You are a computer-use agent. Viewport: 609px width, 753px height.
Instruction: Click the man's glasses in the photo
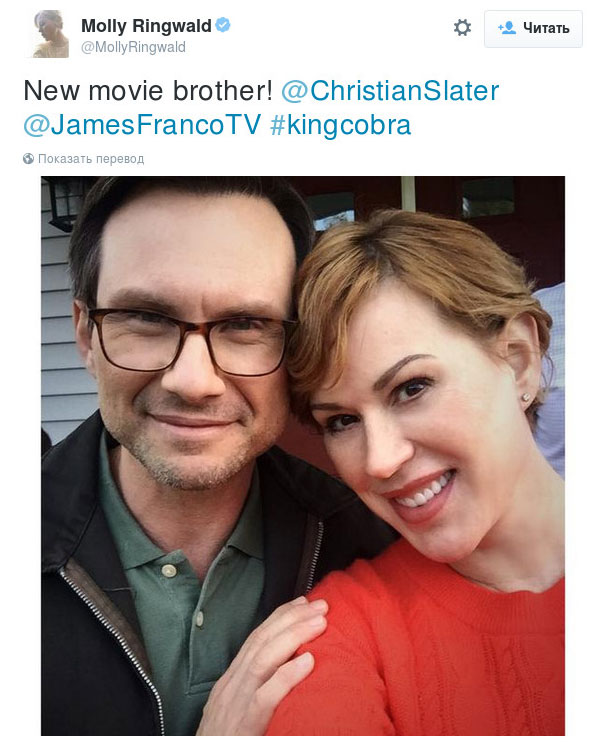click(x=192, y=340)
